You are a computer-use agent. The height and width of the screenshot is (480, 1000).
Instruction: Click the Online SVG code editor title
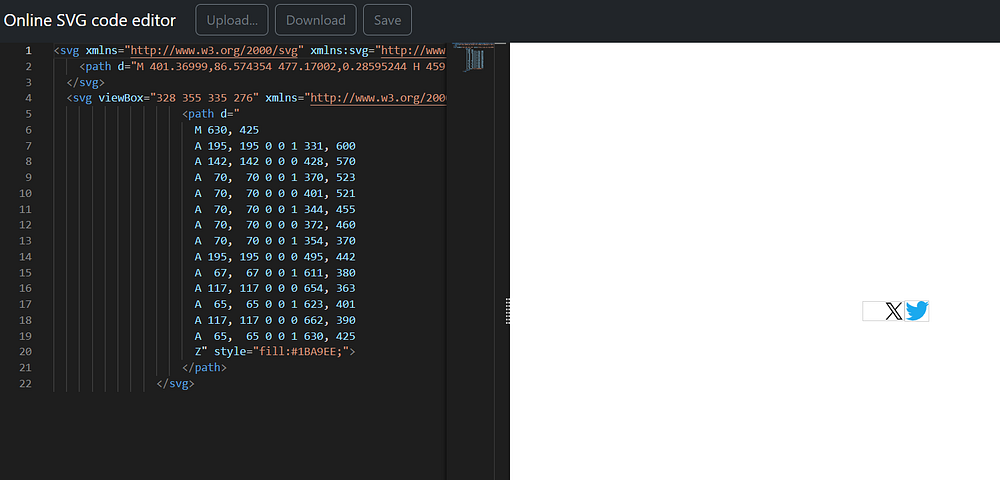tap(90, 20)
